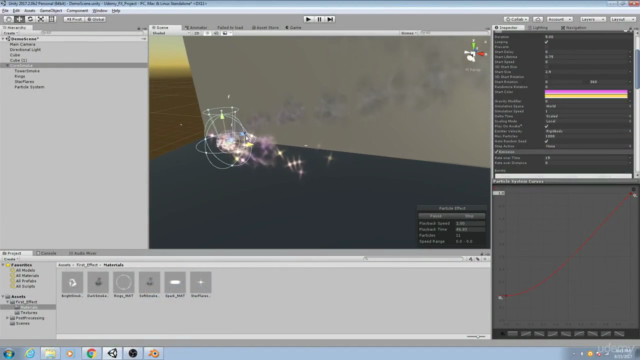This screenshot has height=360, width=640.
Task: Open the Help menu
Action: pos(116,11)
